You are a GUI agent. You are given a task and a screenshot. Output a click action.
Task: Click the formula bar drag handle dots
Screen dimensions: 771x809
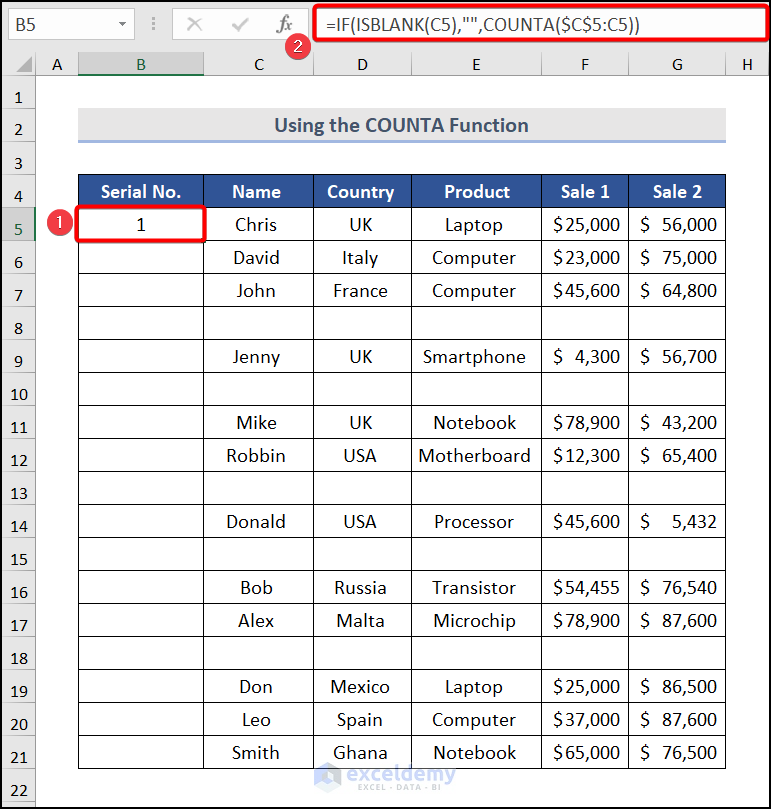tap(153, 24)
